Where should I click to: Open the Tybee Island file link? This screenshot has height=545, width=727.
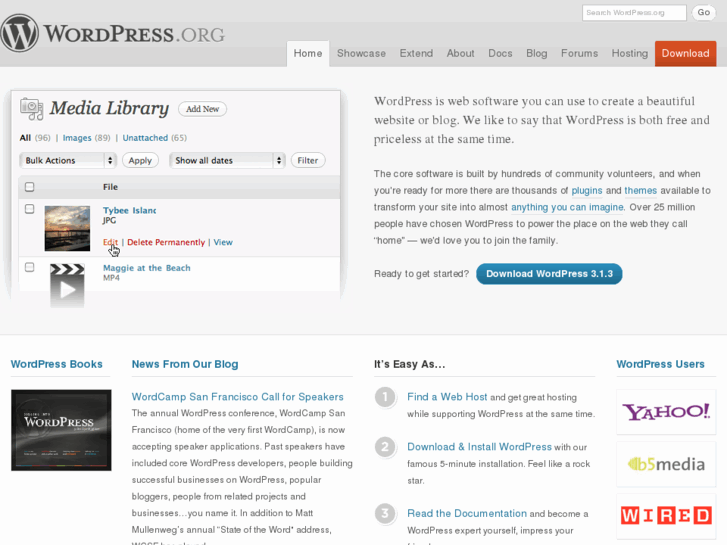tap(129, 211)
